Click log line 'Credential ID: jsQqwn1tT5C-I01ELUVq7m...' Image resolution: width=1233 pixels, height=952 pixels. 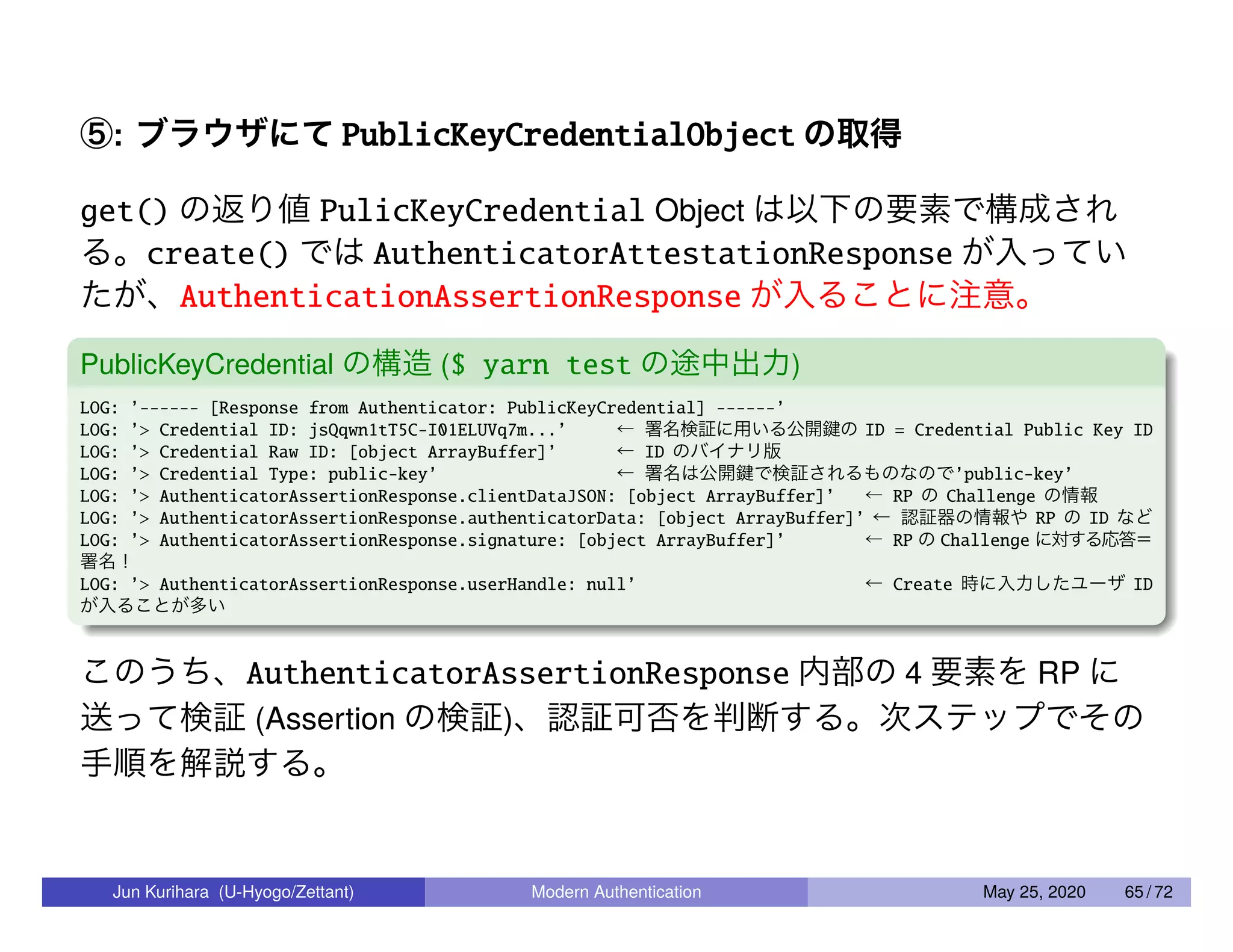click(x=323, y=430)
